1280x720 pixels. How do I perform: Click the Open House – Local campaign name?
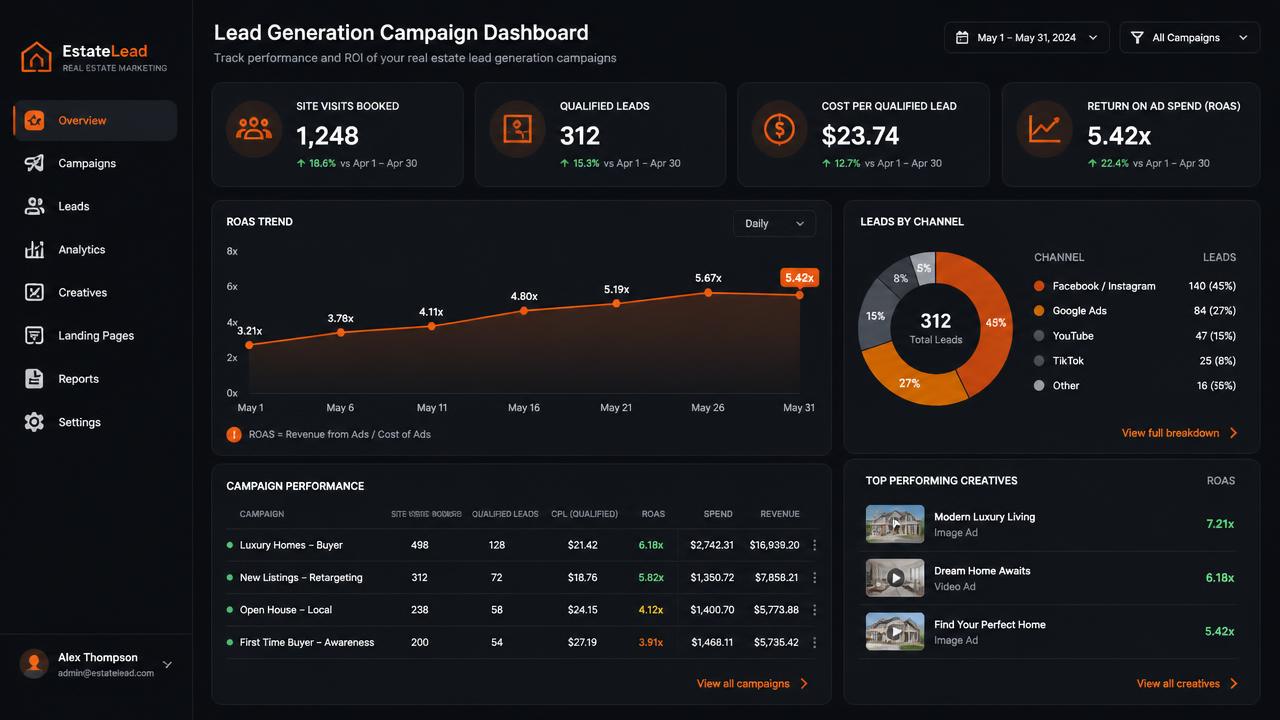pyautogui.click(x=286, y=609)
